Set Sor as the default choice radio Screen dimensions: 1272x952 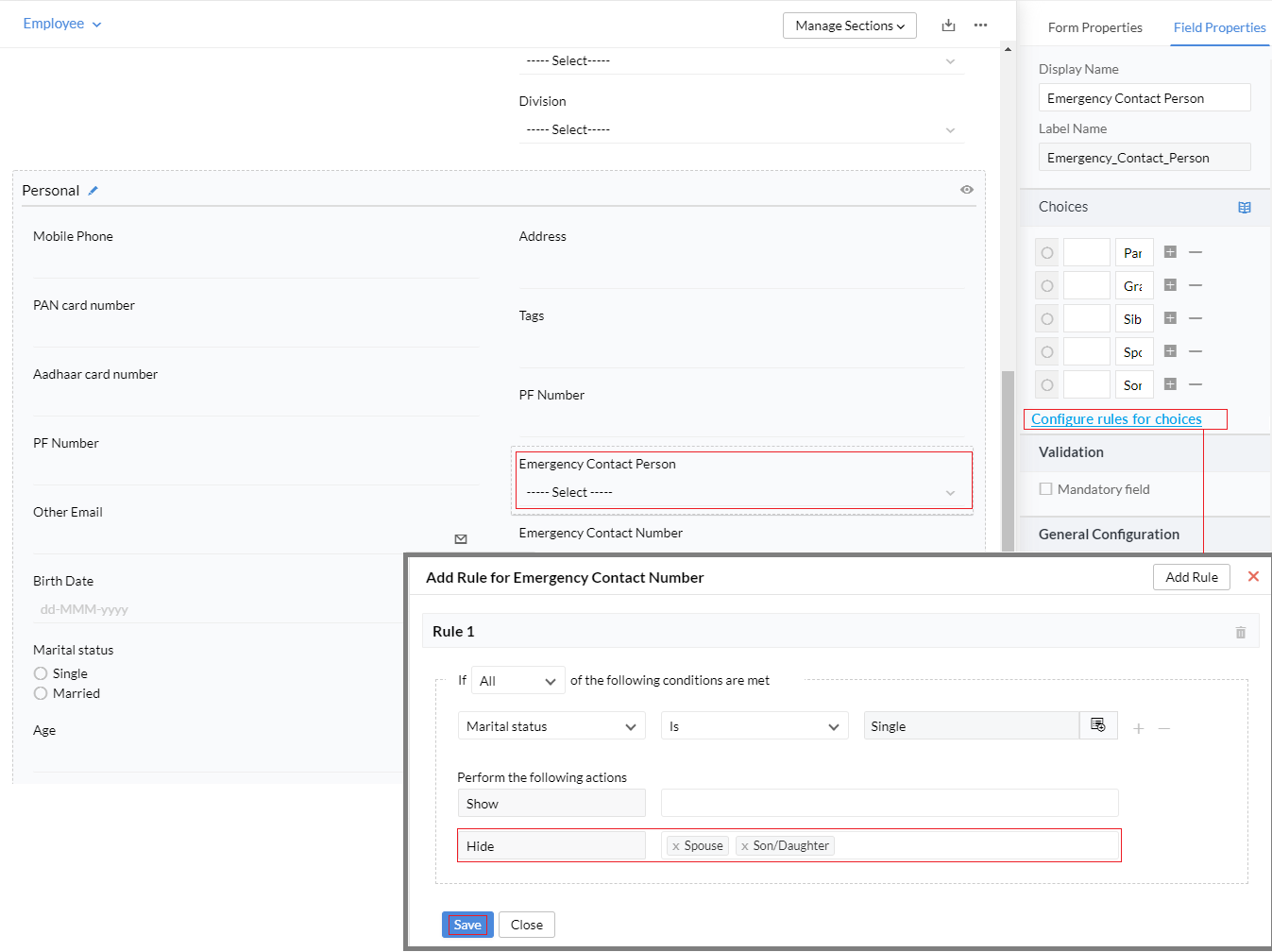point(1047,385)
